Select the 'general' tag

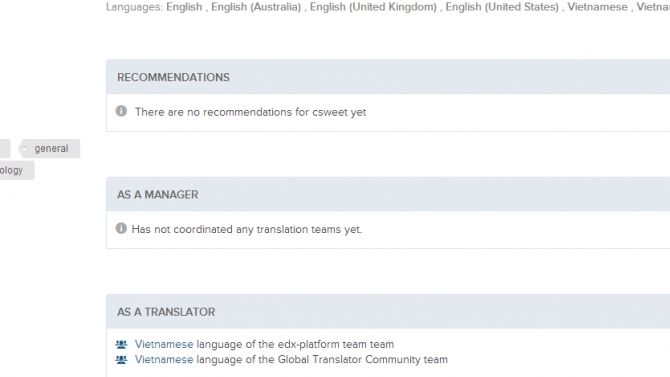point(49,148)
